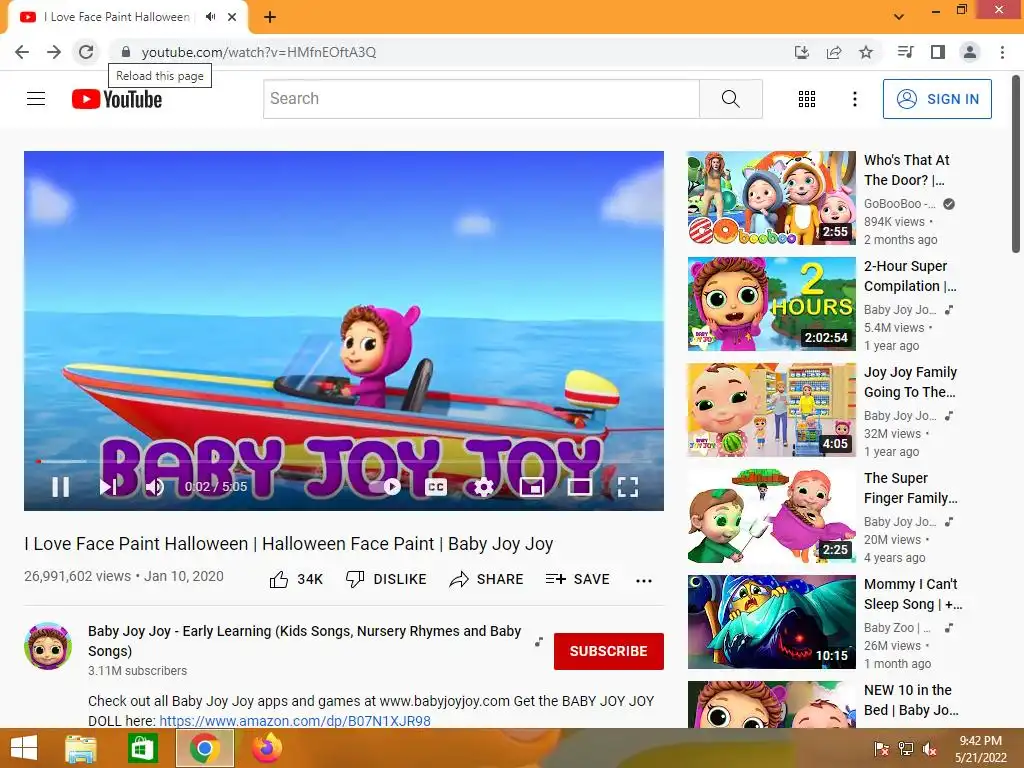
Task: Pause the playing video
Action: click(61, 487)
